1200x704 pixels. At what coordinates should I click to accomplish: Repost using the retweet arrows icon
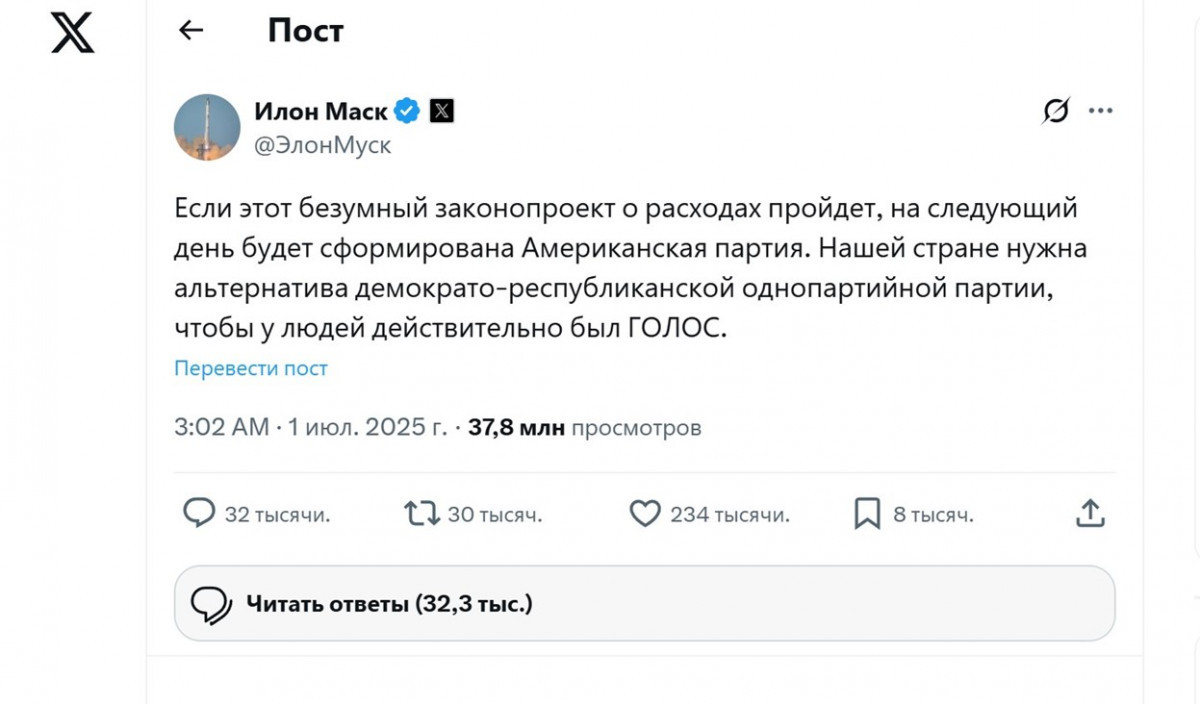point(421,514)
